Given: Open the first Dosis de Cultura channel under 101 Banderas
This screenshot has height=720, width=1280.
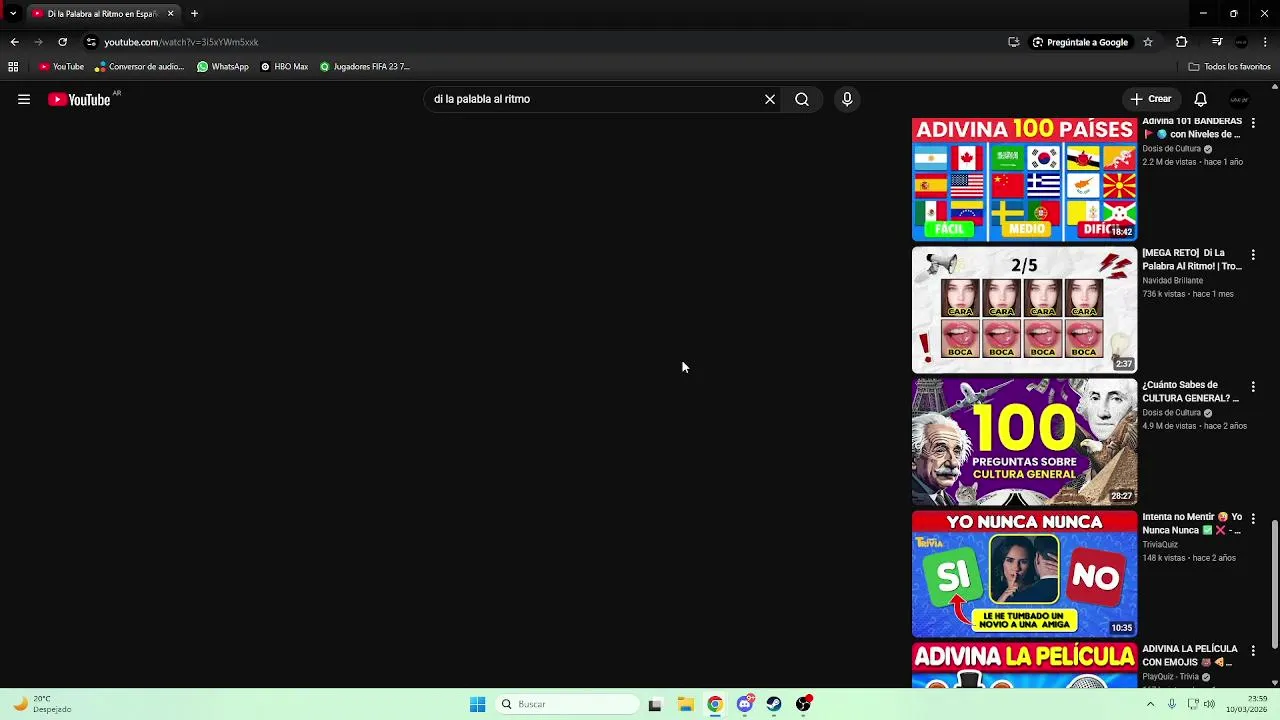Looking at the screenshot, I should coord(1171,148).
